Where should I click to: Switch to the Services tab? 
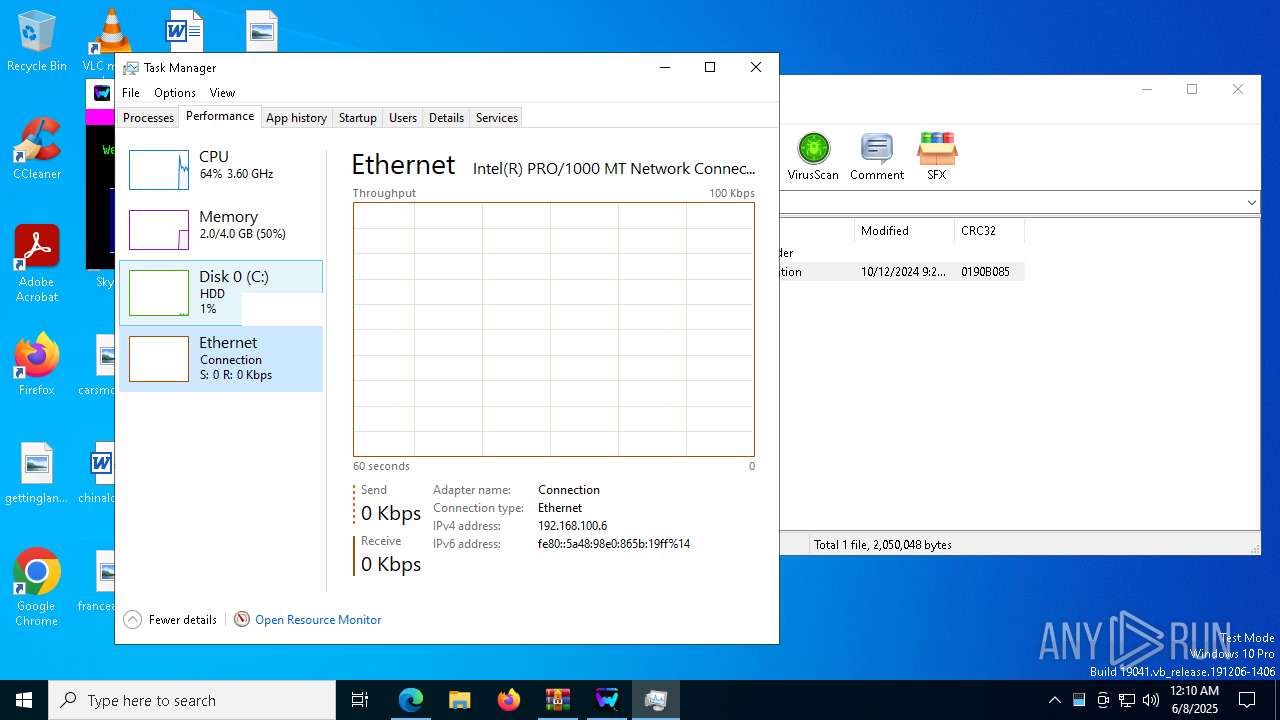(497, 118)
